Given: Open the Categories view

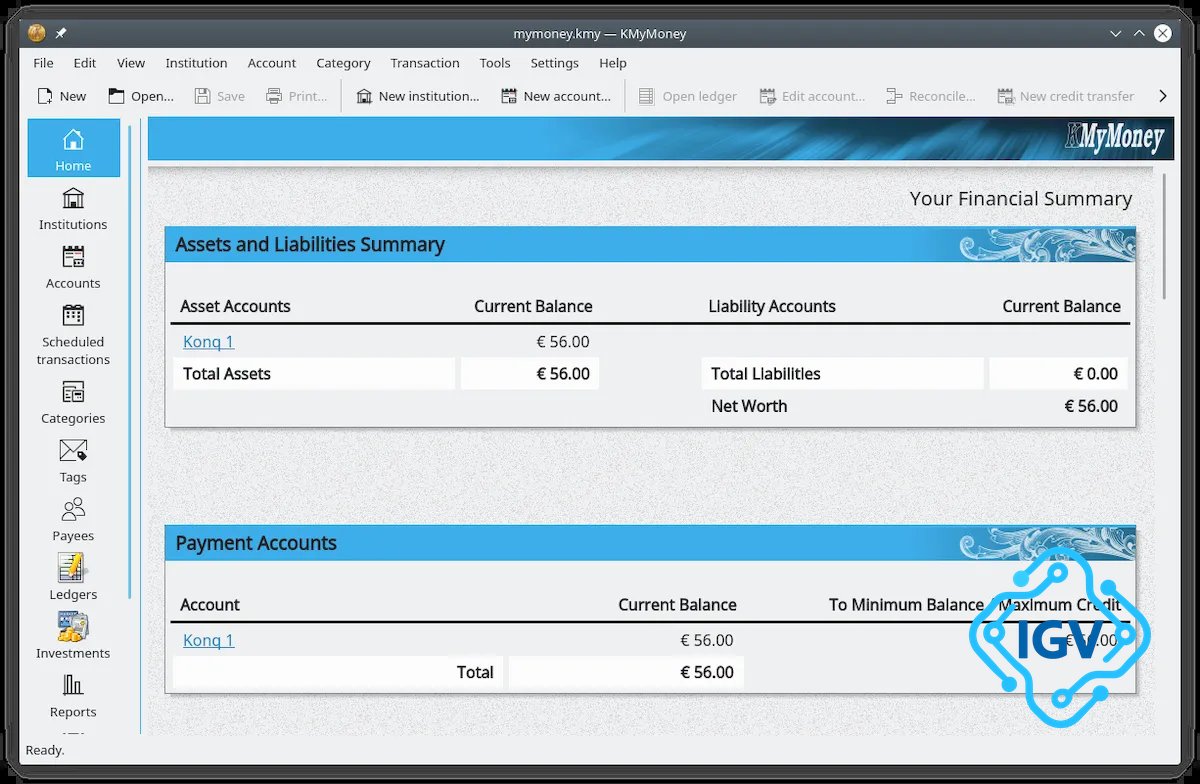Looking at the screenshot, I should coord(73,402).
